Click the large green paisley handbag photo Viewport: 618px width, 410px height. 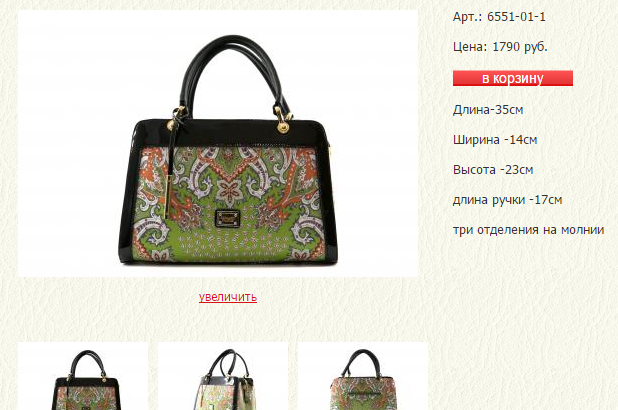[x=218, y=144]
